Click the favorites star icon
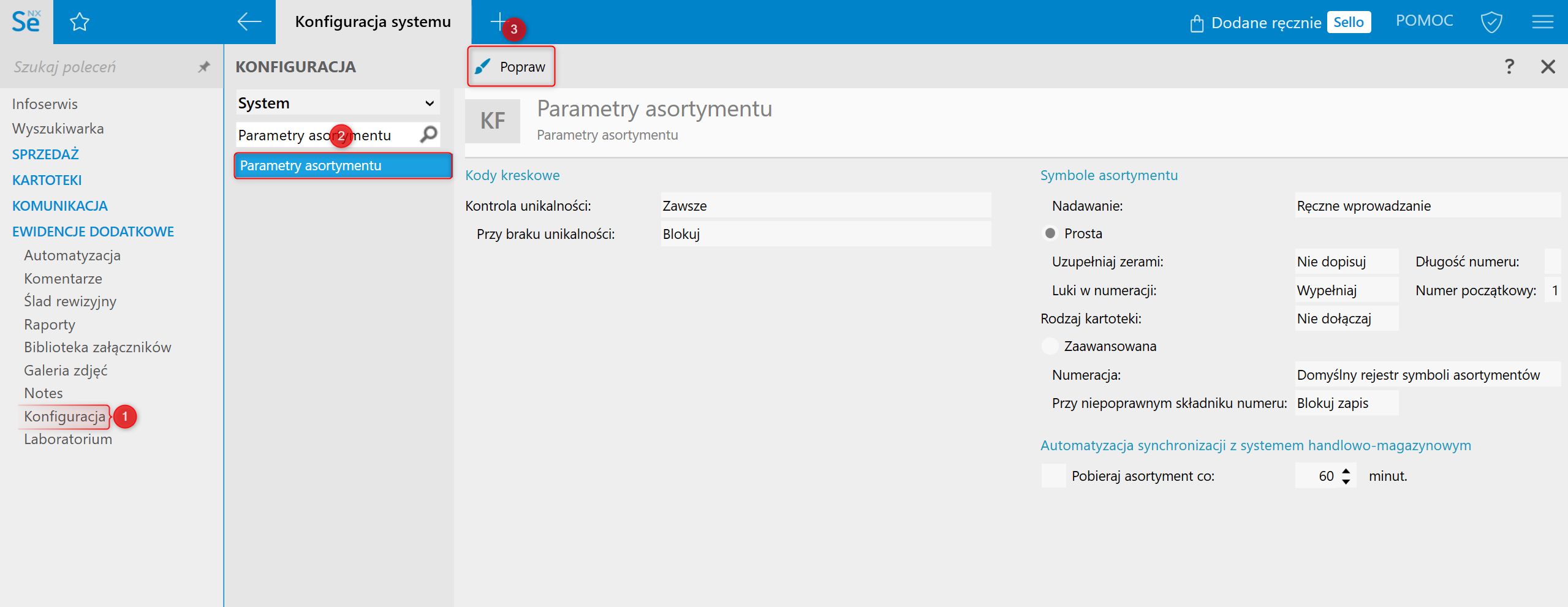The width and height of the screenshot is (1568, 607). pos(80,23)
